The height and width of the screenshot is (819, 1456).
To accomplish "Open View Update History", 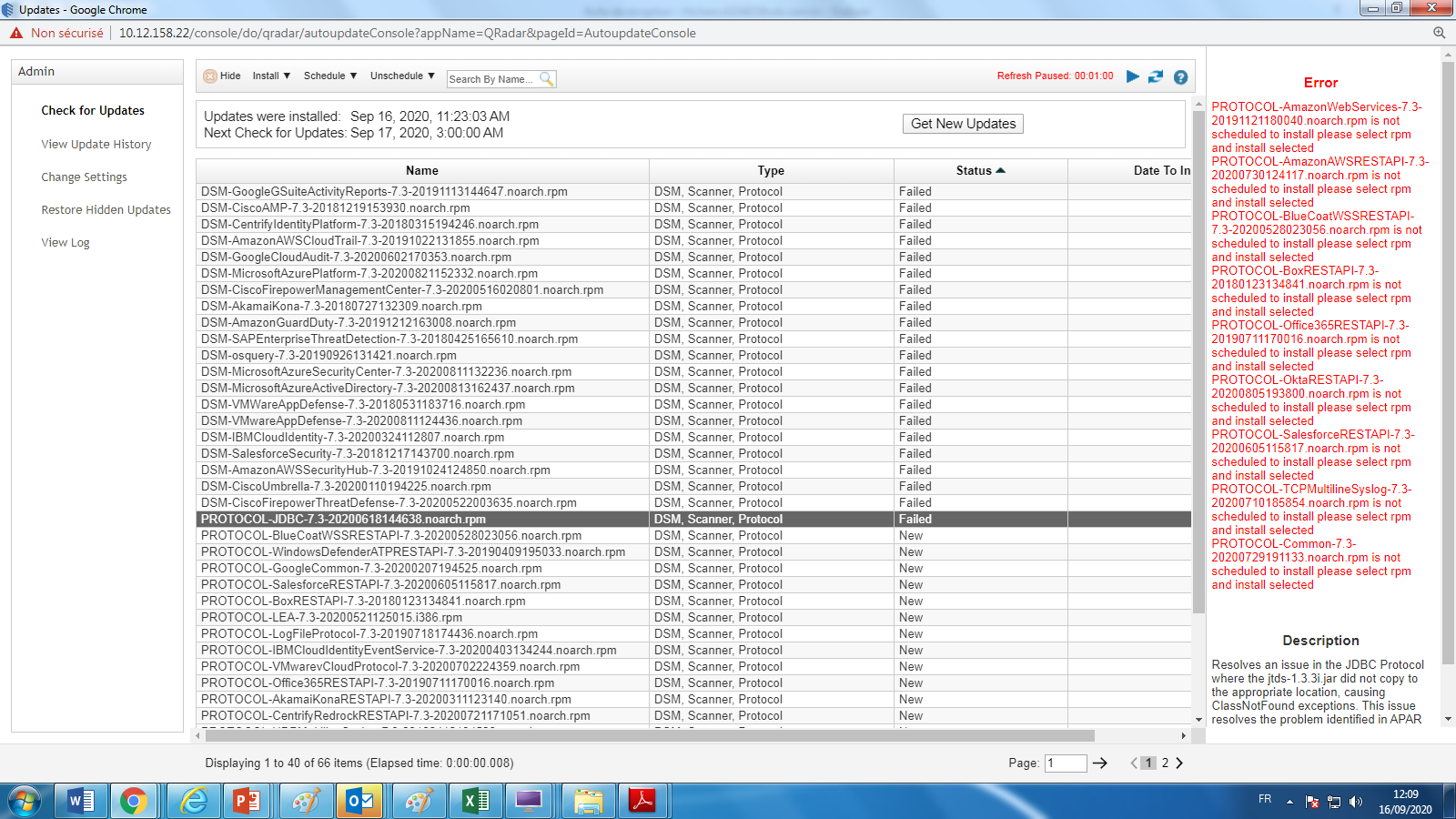I will 96,144.
